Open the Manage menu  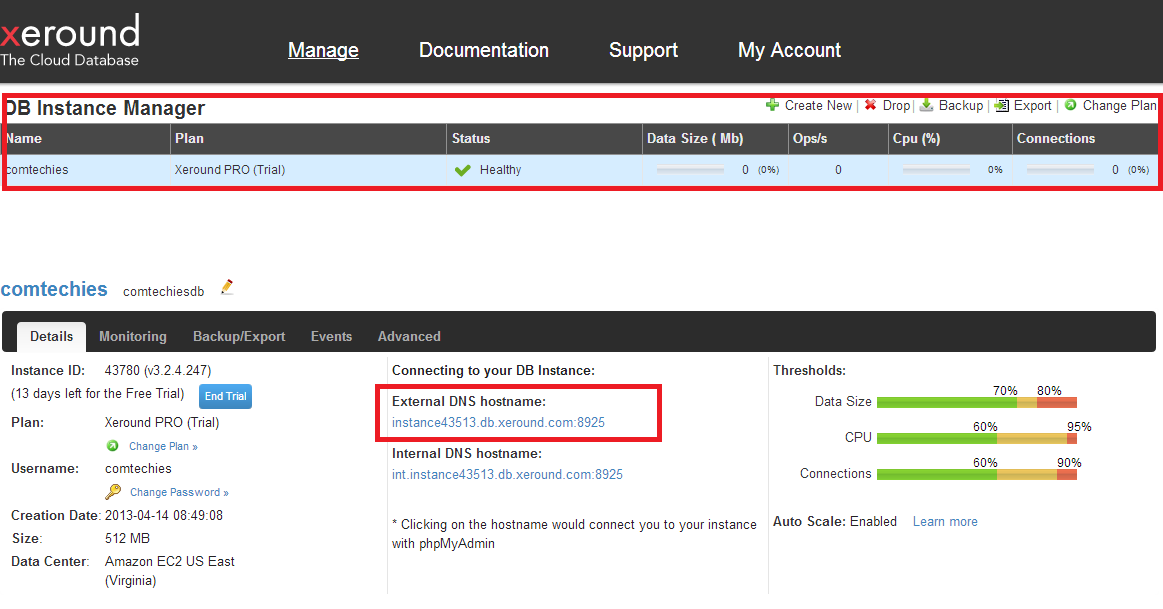pyautogui.click(x=323, y=50)
